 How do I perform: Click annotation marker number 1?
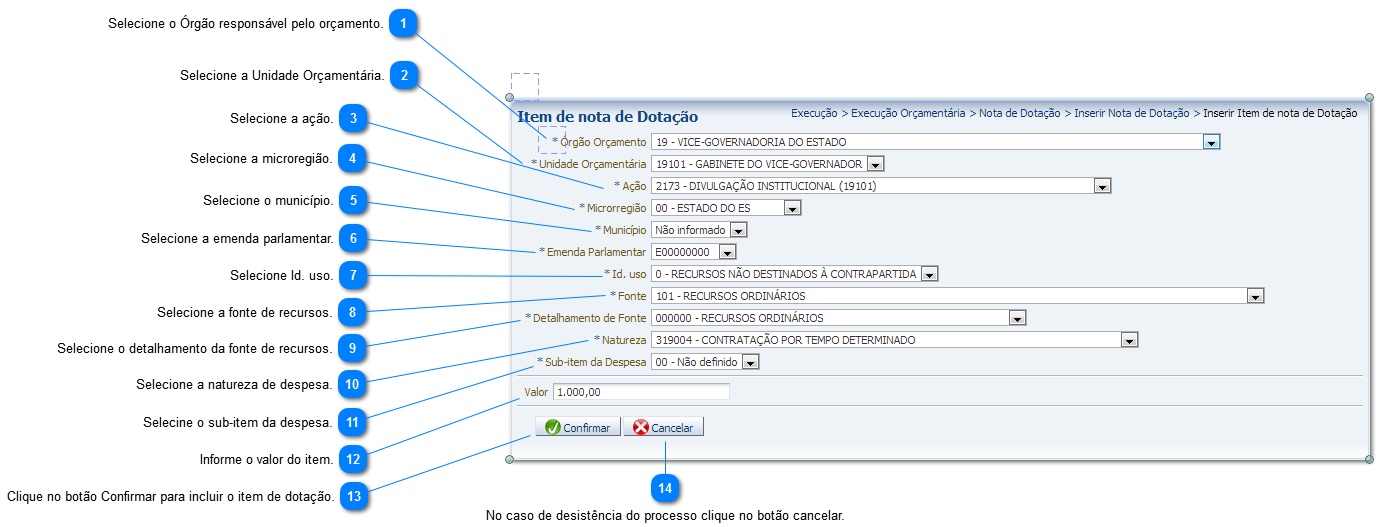tap(402, 24)
